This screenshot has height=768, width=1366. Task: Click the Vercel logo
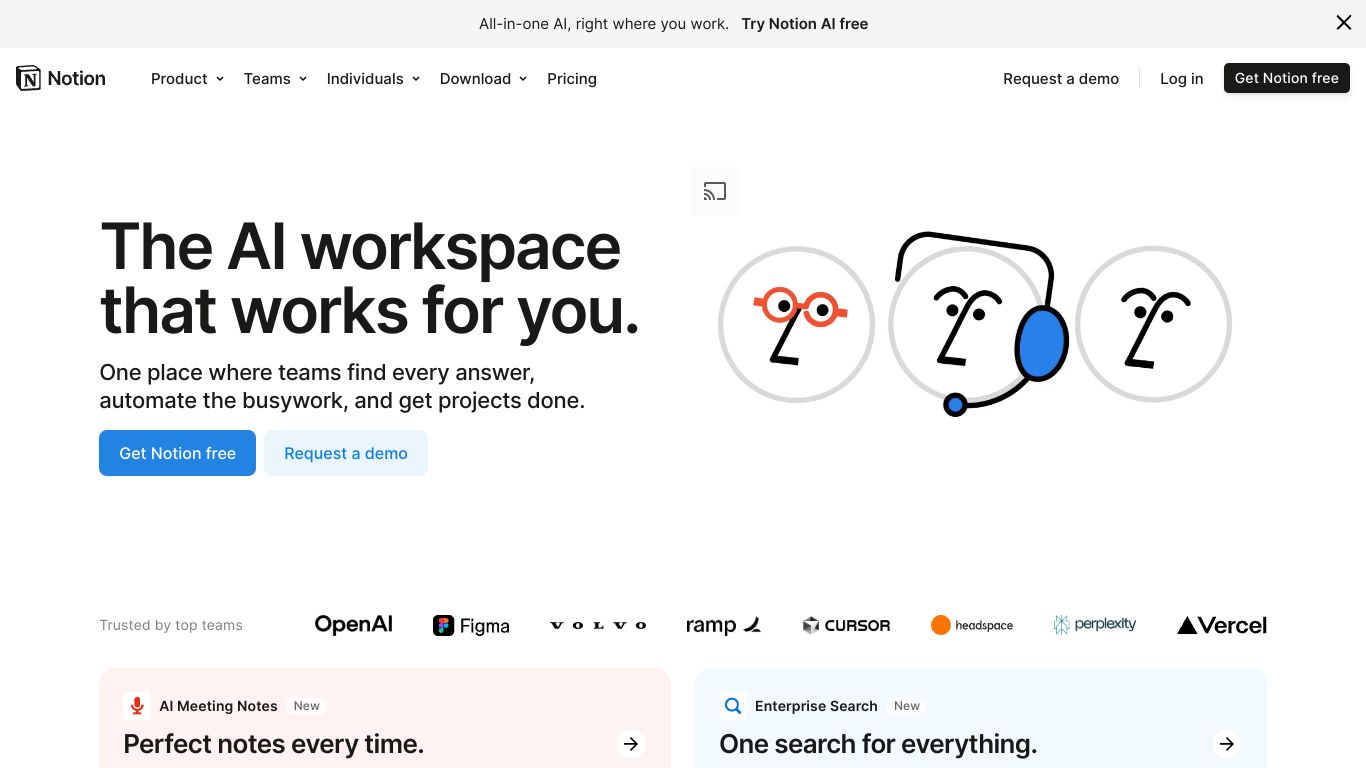pos(1222,625)
